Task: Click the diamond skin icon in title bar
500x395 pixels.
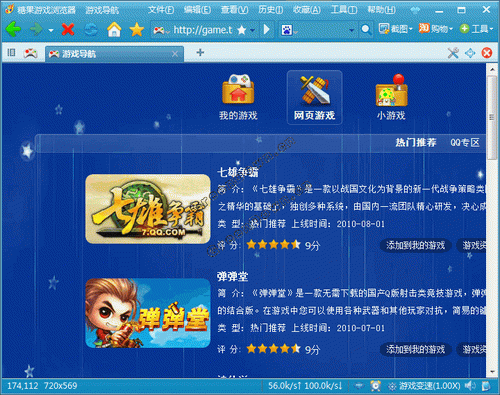Action: 415,10
